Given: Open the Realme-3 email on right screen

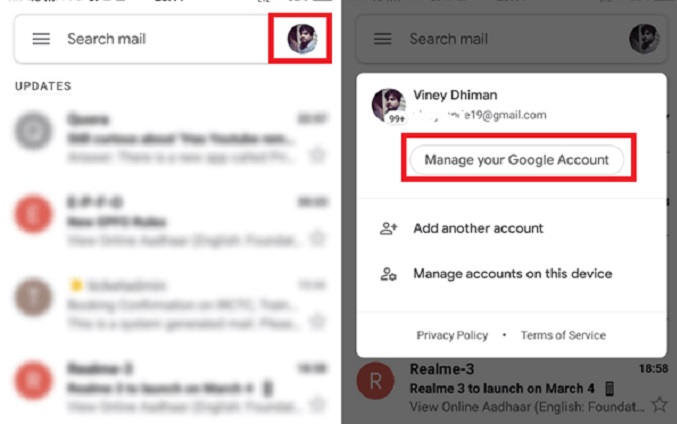Looking at the screenshot, I should click(x=512, y=388).
